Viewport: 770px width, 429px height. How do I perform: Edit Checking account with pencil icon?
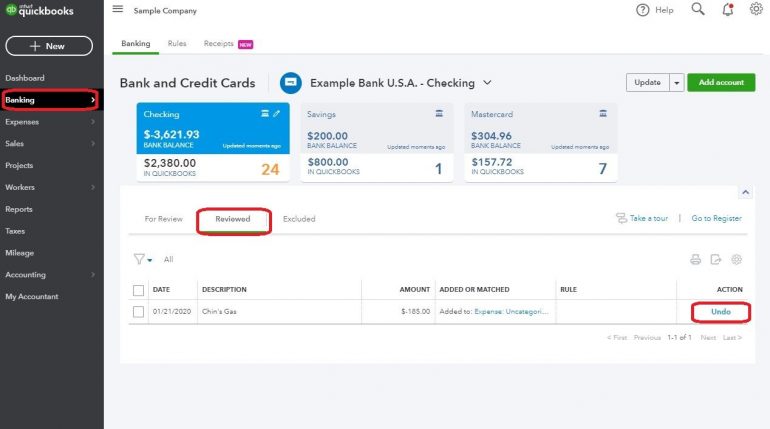pos(277,114)
